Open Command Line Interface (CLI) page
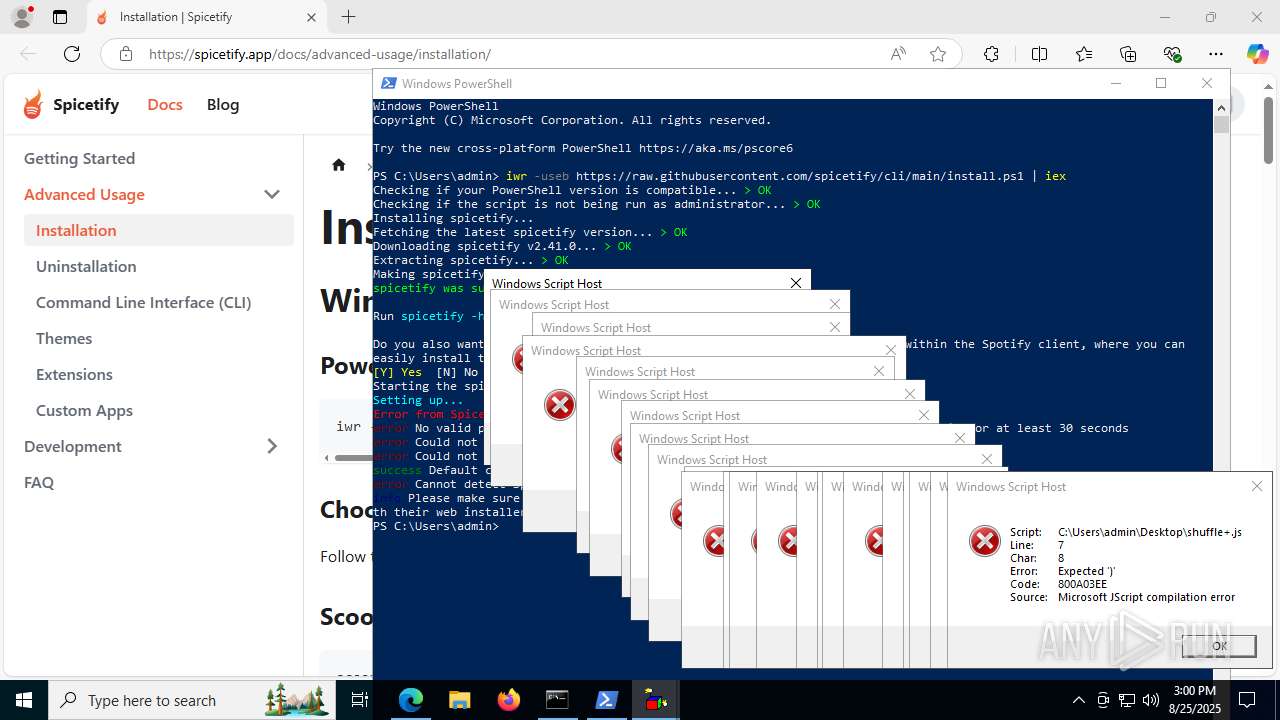 pos(143,302)
